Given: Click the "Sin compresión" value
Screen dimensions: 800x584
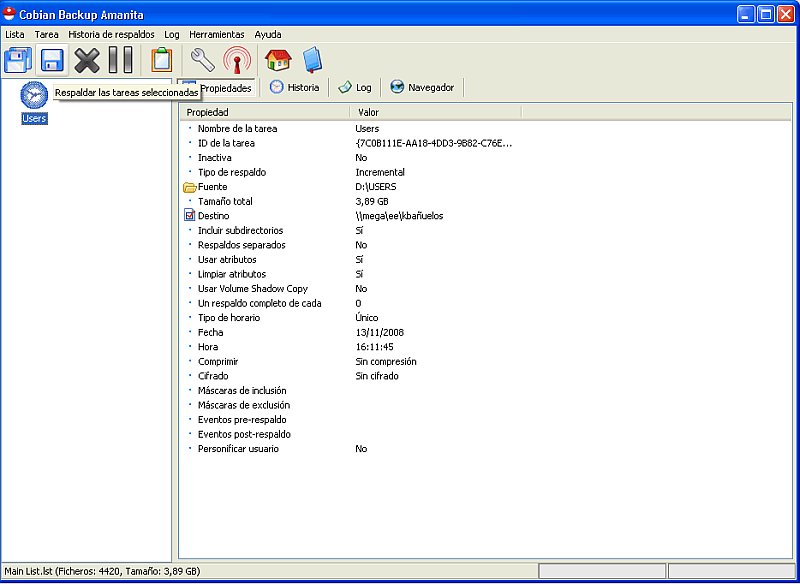Looking at the screenshot, I should coord(386,362).
